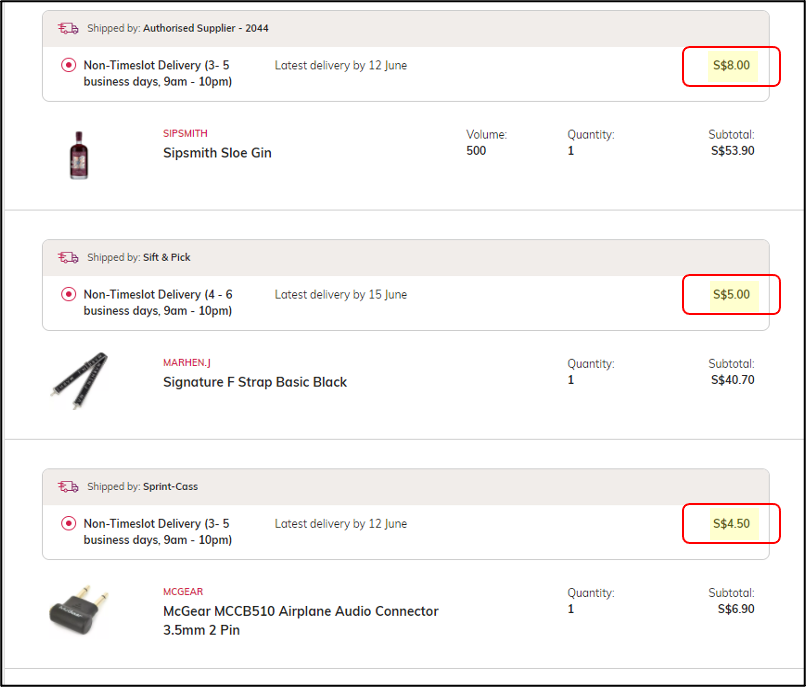Click the delivery truck icon for Authorised Supplier

pyautogui.click(x=68, y=28)
